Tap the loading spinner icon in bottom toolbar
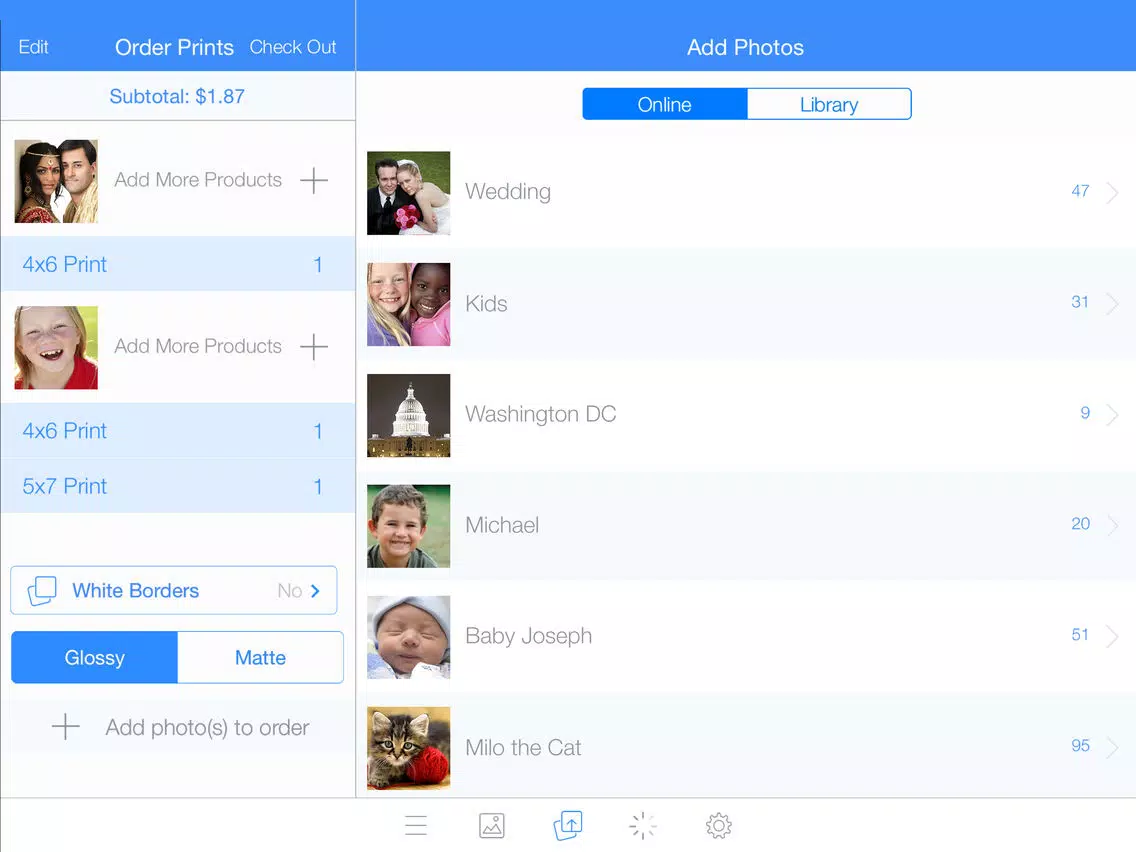 point(643,825)
